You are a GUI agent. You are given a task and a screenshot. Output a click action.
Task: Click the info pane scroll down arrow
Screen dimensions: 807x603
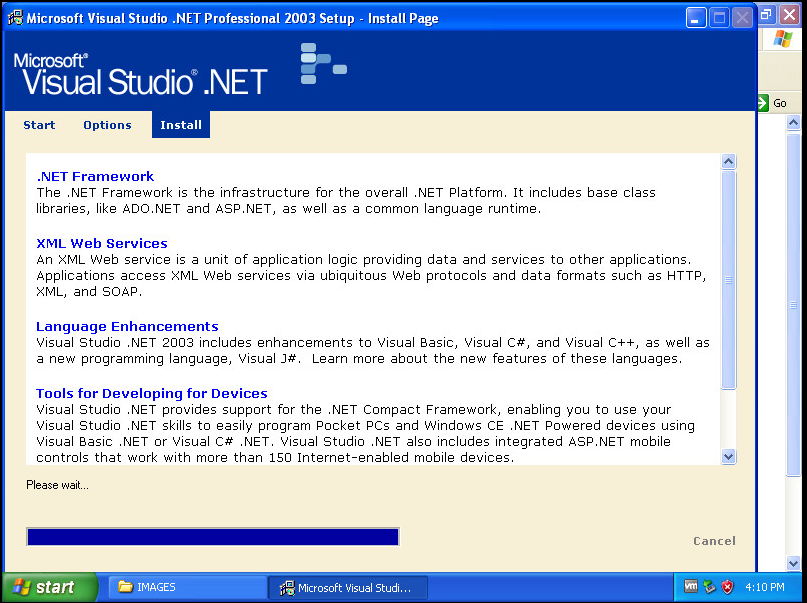pos(728,456)
